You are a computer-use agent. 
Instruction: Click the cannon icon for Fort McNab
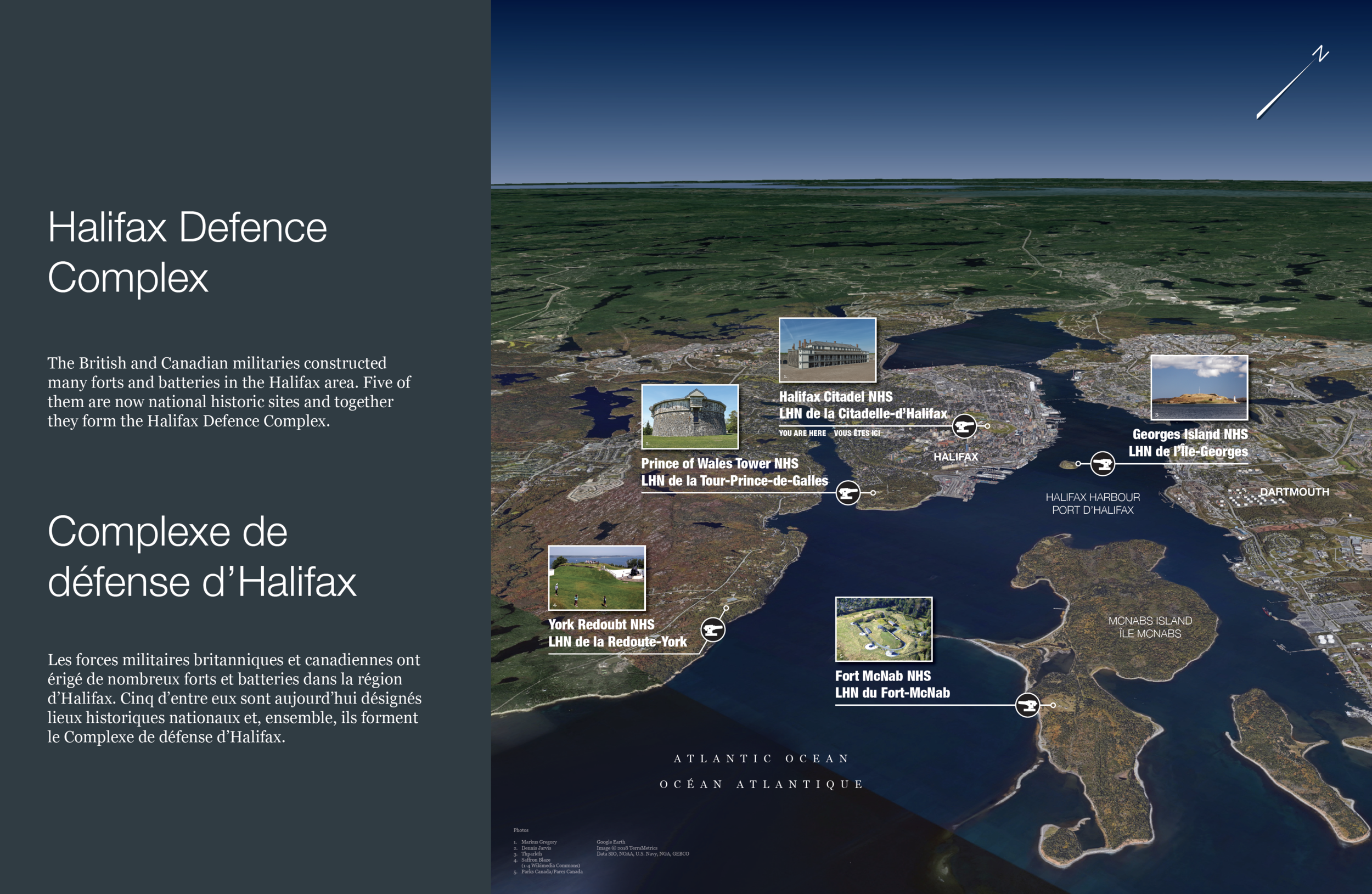click(1027, 705)
